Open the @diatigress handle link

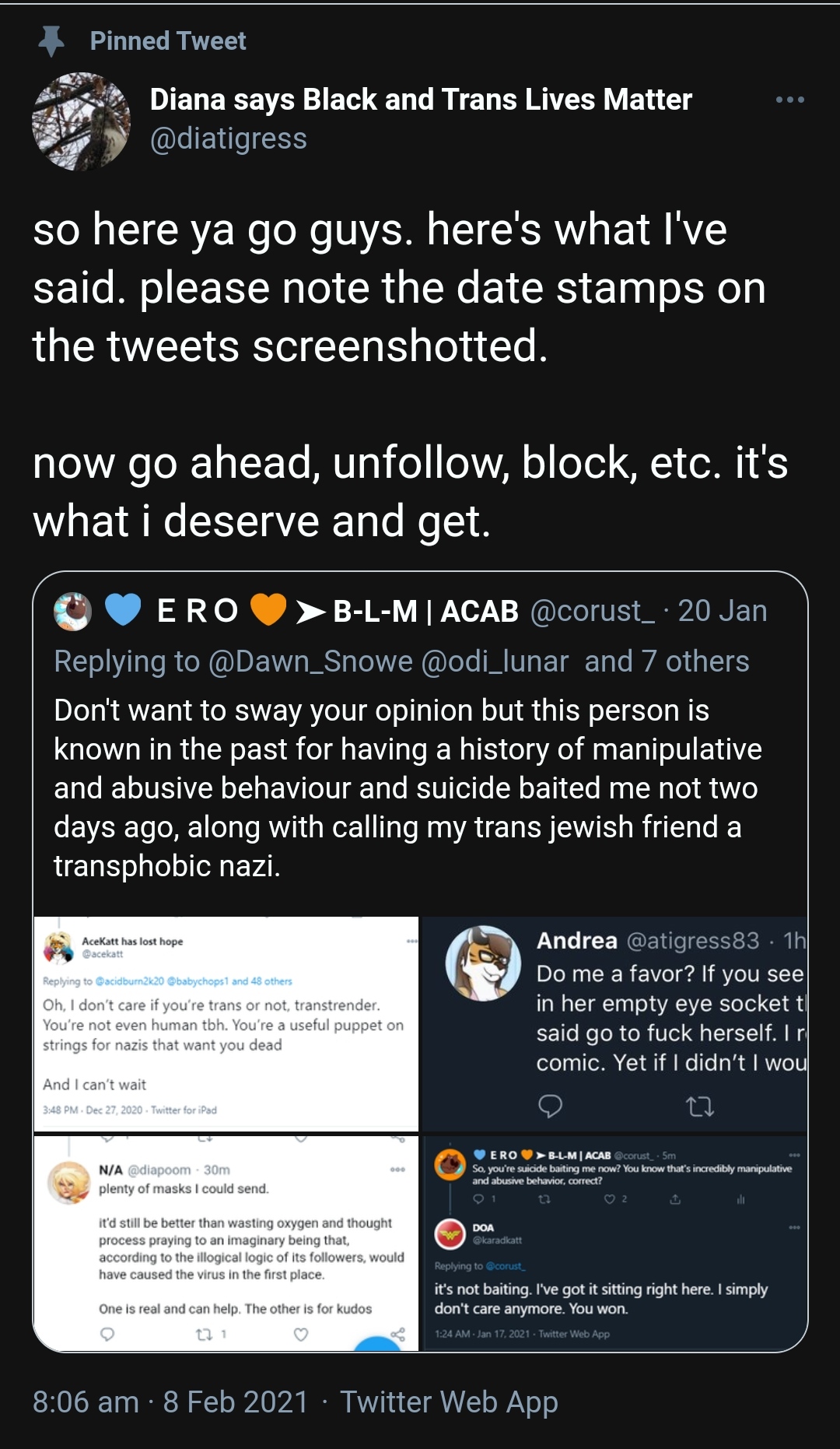tap(229, 139)
